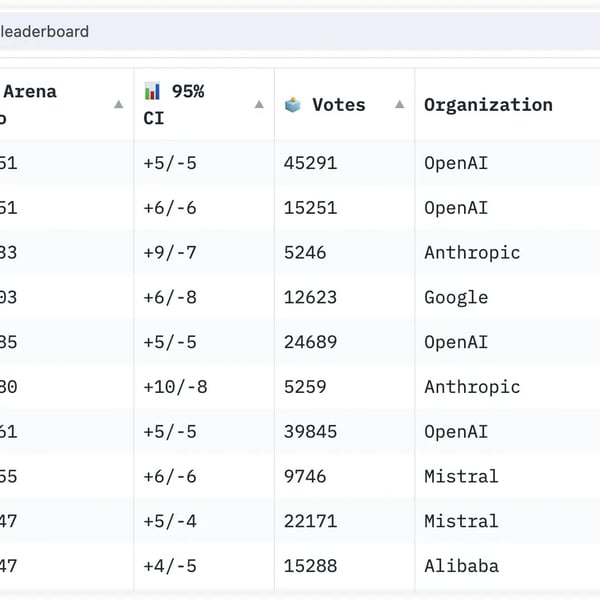Click the Arena column header label
The image size is (600, 600).
tap(30, 91)
